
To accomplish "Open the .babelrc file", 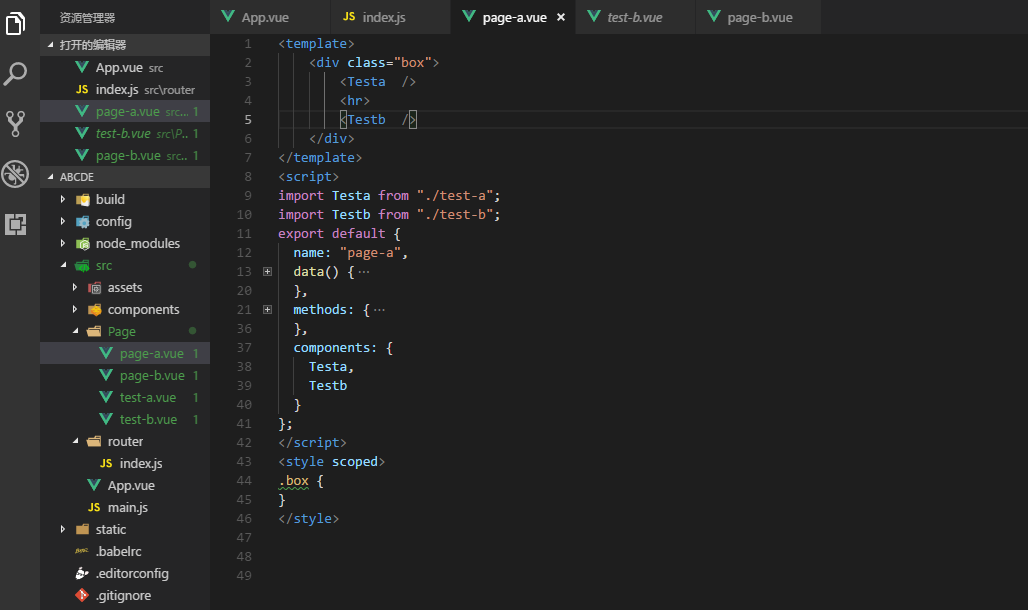I will [x=125, y=552].
